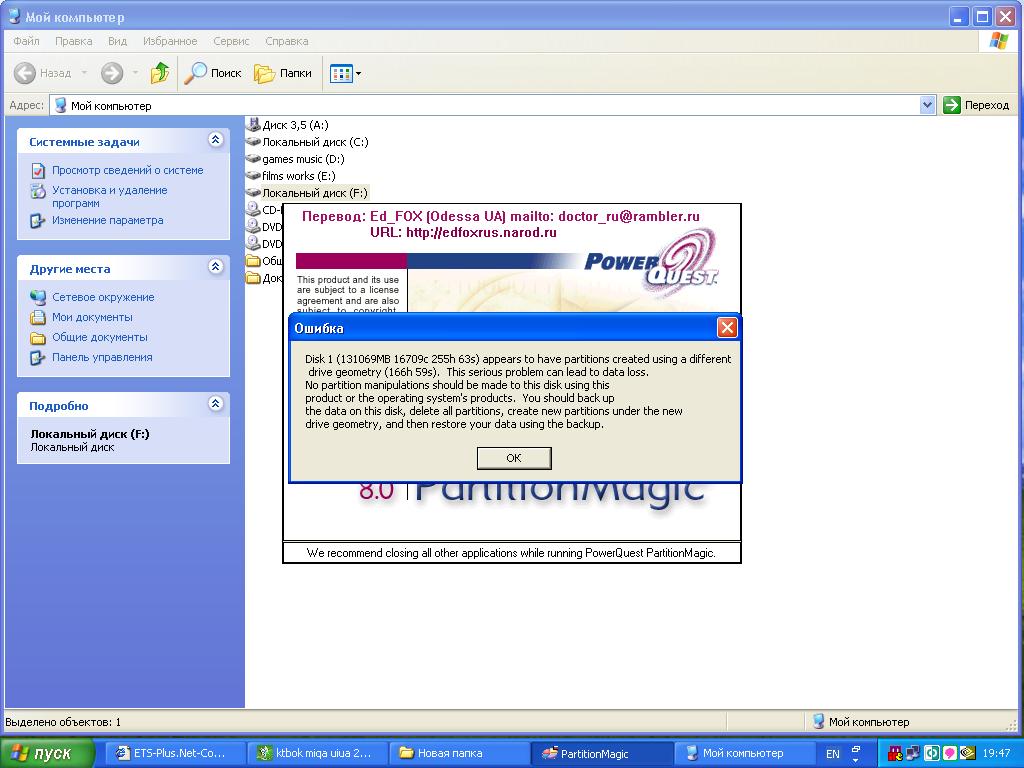Screen dimensions: 1024x768
Task: Expand the address bar dropdown
Action: click(927, 105)
